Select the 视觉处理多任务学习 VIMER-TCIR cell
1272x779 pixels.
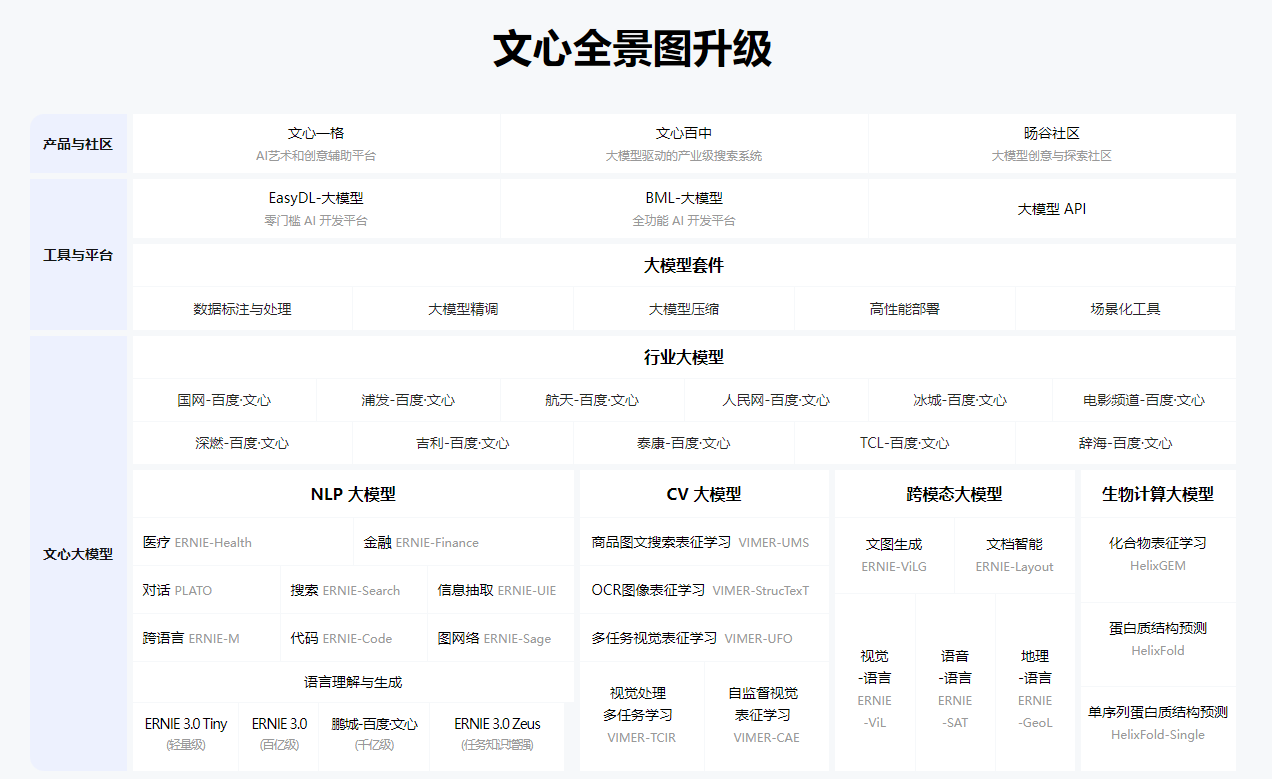click(641, 716)
